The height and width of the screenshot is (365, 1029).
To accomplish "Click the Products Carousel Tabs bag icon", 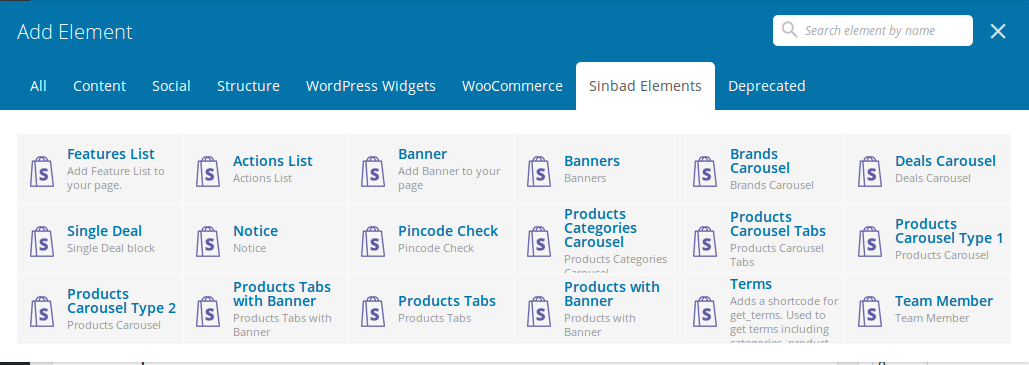I will click(x=705, y=242).
